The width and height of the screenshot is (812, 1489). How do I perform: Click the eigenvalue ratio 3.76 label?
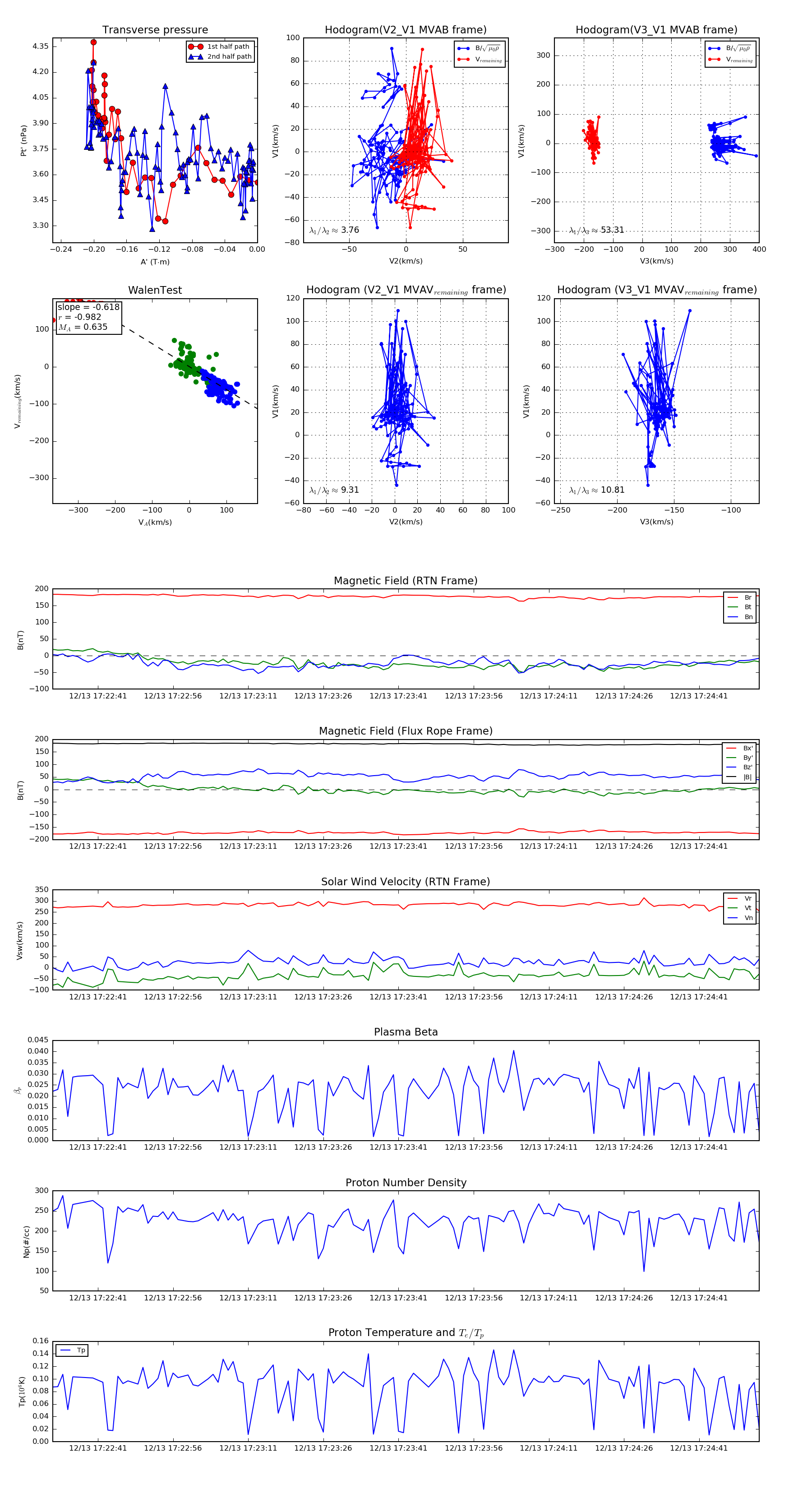[334, 230]
